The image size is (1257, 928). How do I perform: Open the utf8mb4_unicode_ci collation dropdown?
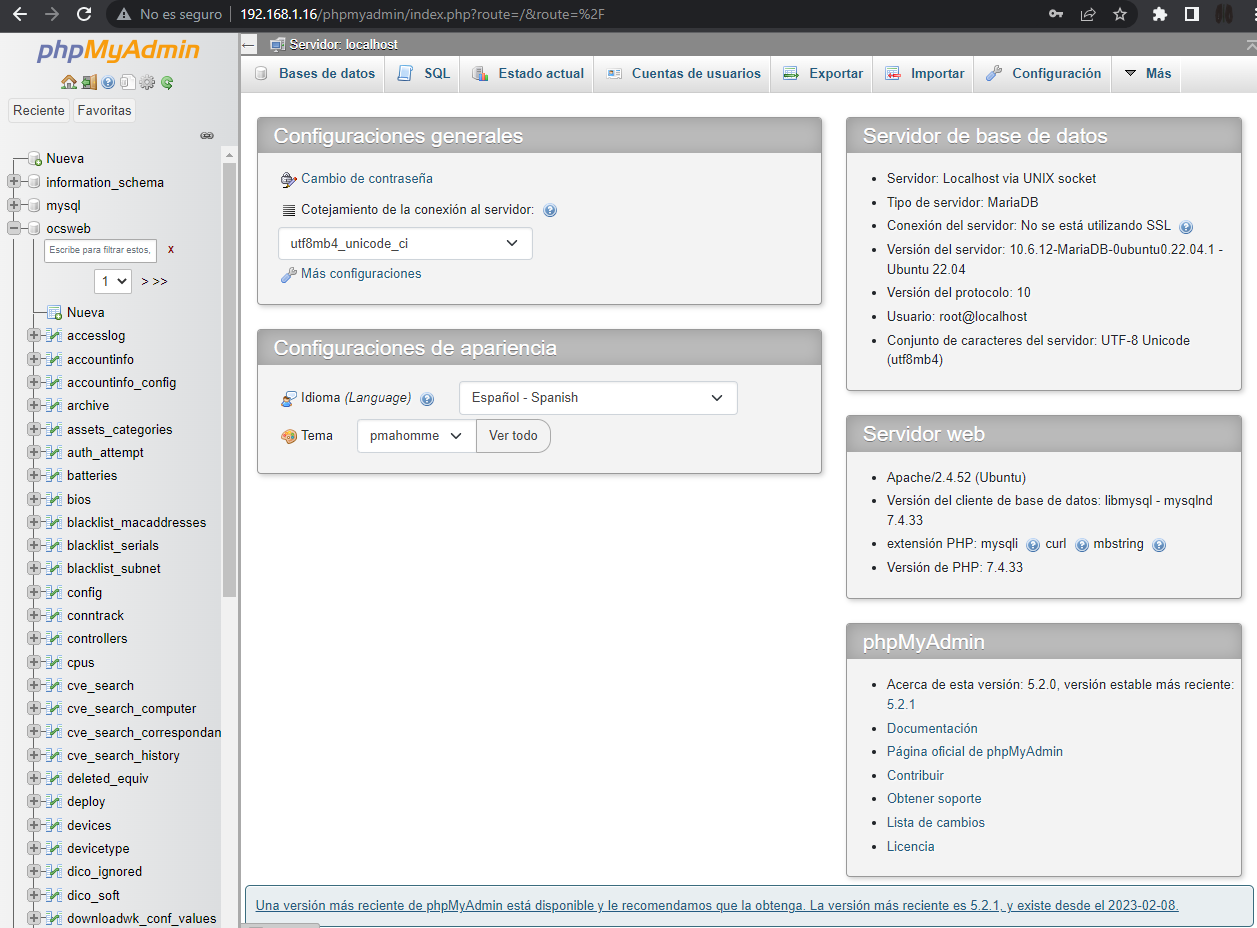point(405,244)
